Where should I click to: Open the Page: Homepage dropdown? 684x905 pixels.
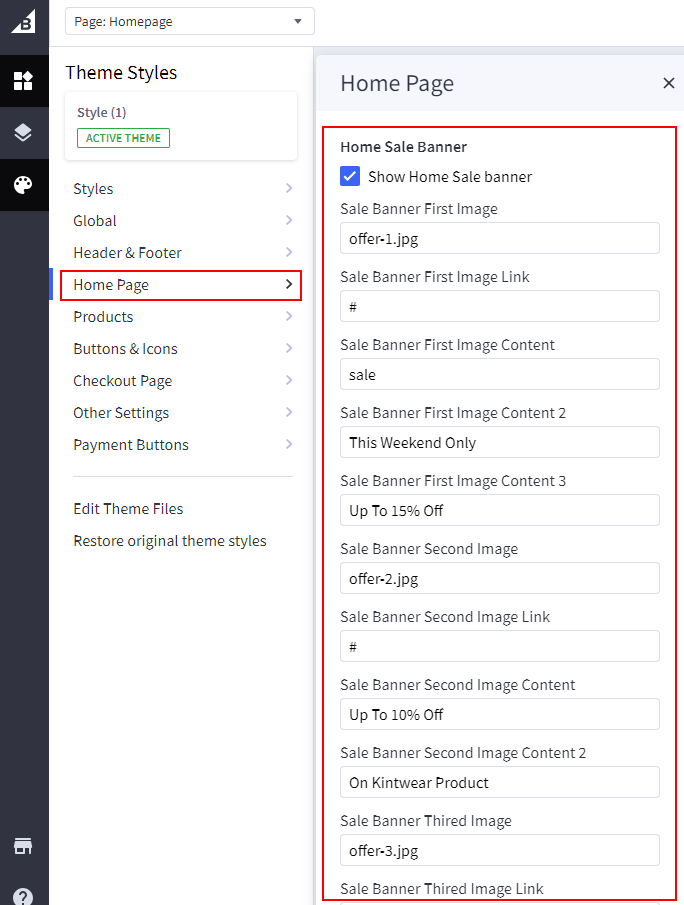point(189,21)
